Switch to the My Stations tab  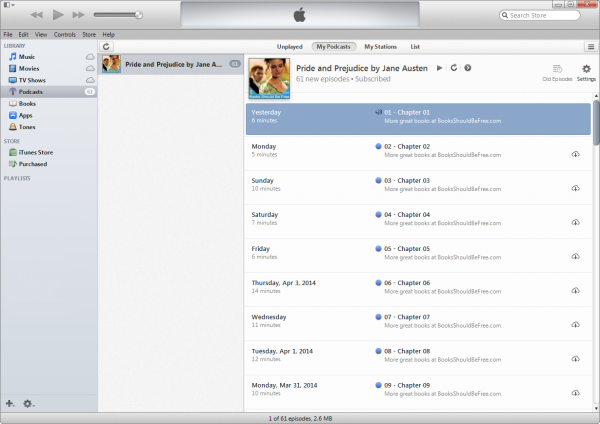click(380, 47)
